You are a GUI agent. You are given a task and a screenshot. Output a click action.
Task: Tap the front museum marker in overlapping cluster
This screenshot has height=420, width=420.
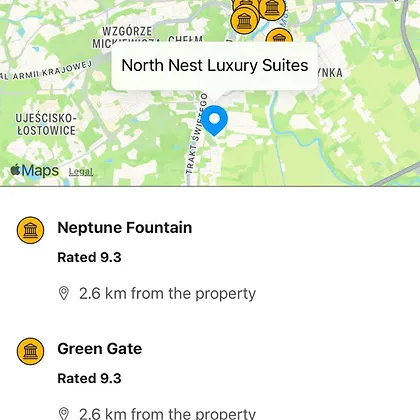[x=245, y=21]
